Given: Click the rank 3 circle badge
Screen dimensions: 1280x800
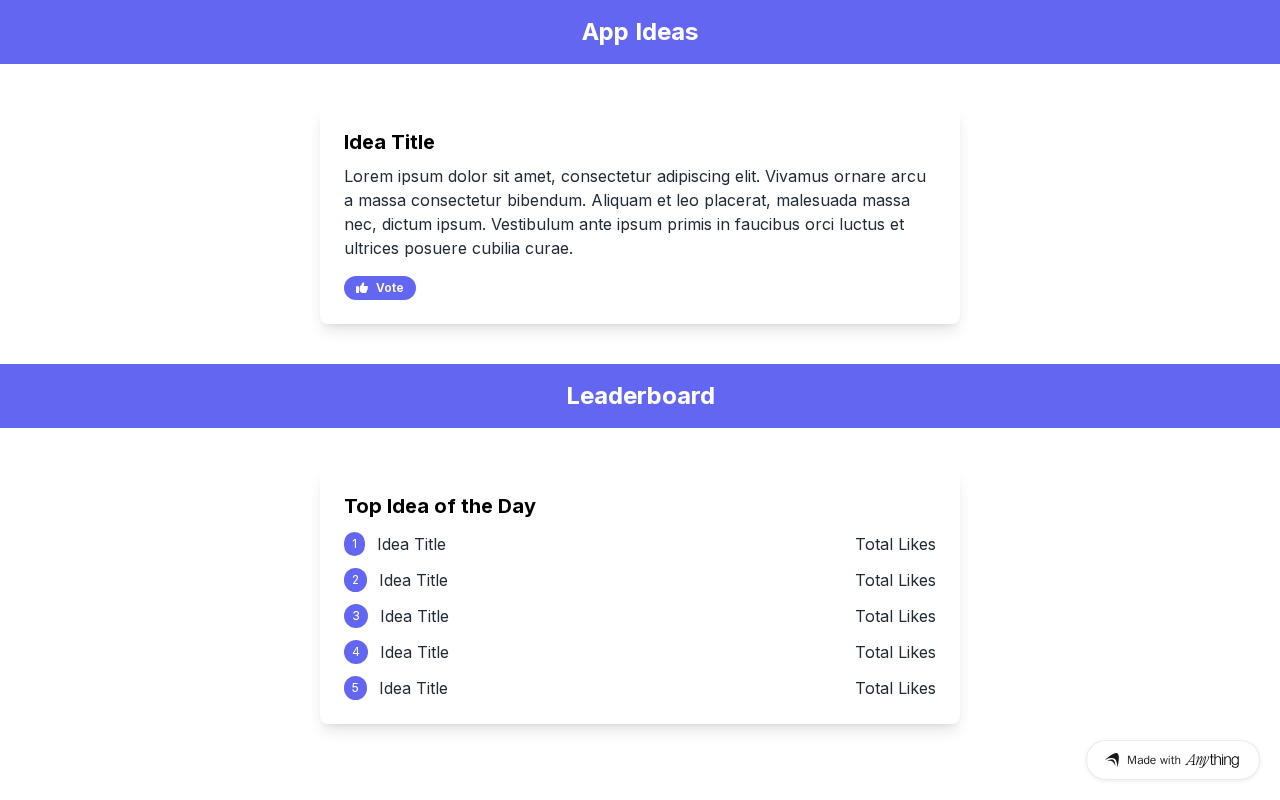Looking at the screenshot, I should (x=356, y=616).
